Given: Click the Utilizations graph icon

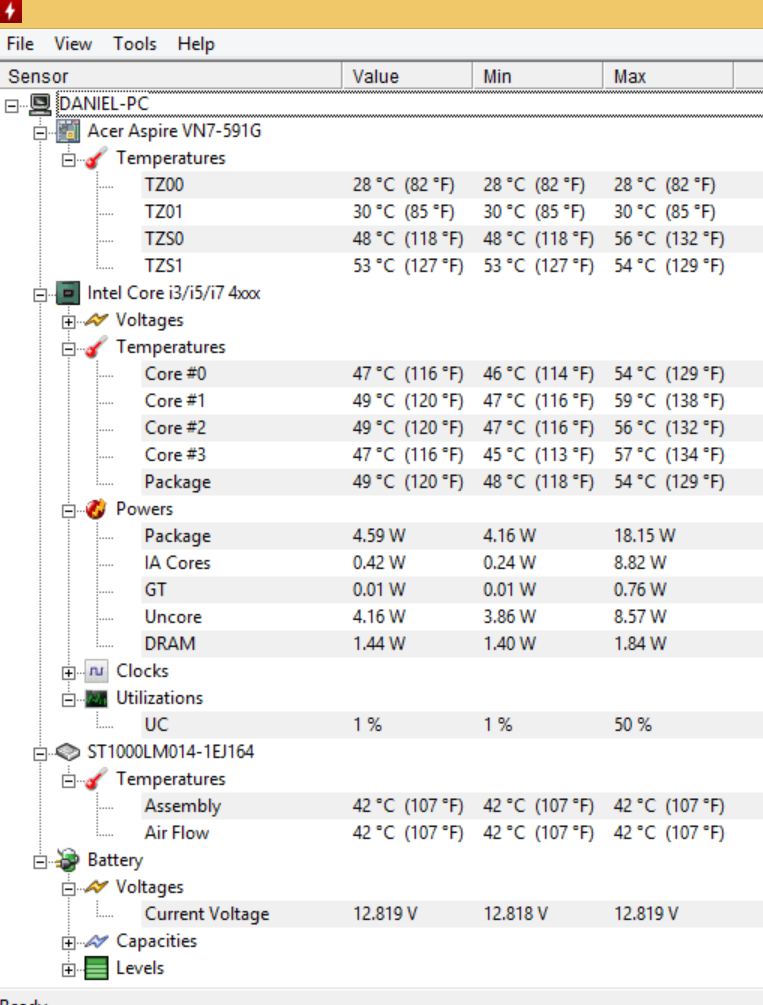Looking at the screenshot, I should (x=97, y=698).
